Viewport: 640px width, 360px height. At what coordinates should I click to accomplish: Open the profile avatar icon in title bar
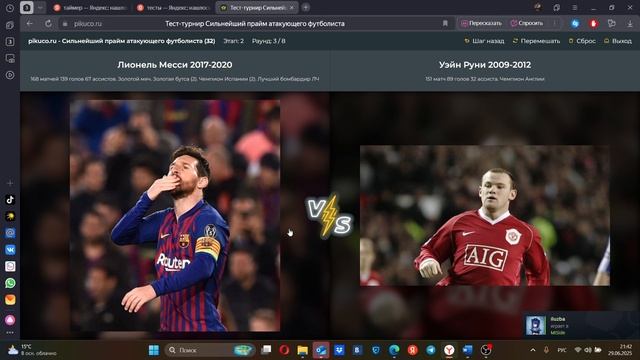point(538,7)
